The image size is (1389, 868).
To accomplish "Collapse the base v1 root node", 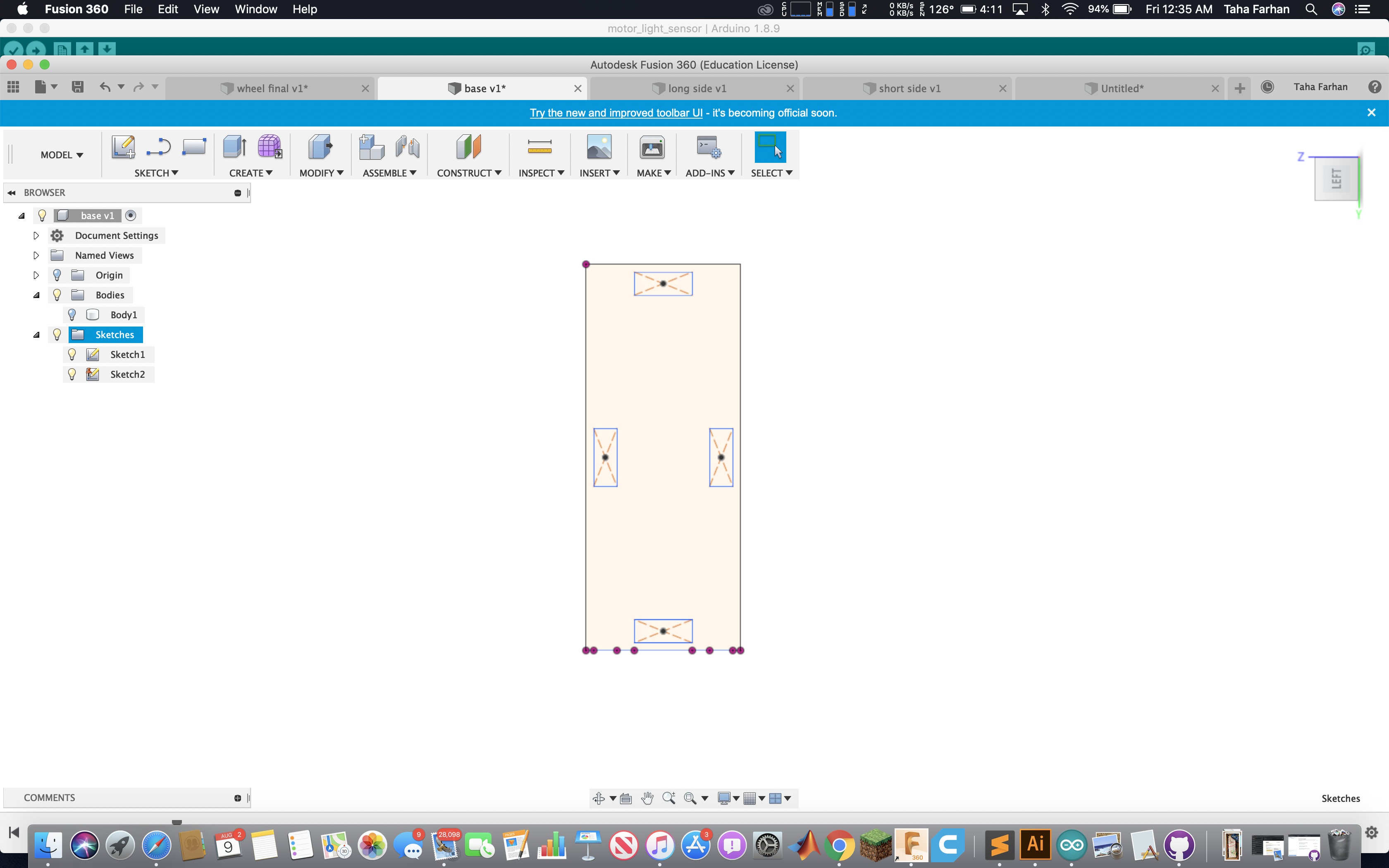I will click(x=21, y=215).
